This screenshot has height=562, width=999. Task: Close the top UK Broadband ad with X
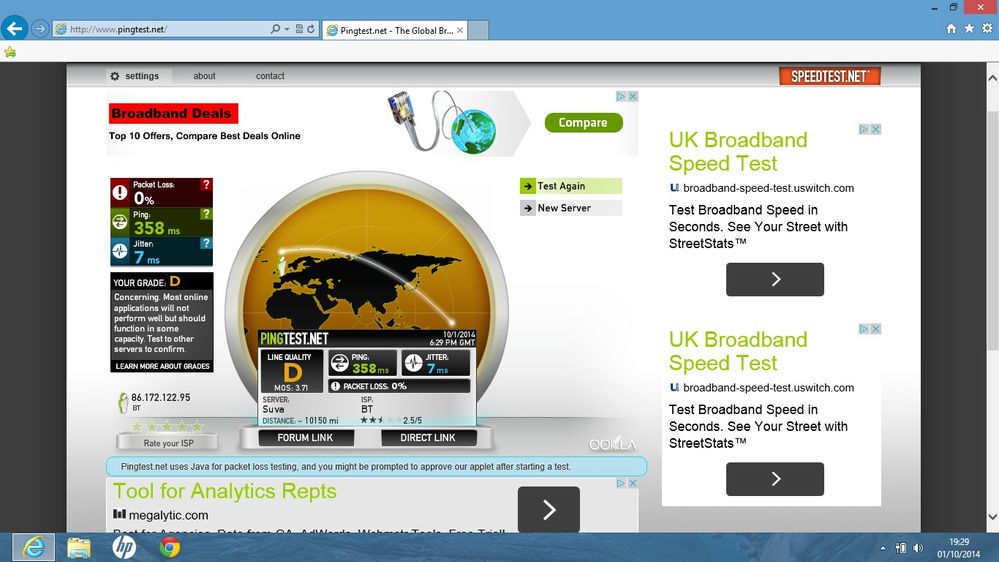876,129
